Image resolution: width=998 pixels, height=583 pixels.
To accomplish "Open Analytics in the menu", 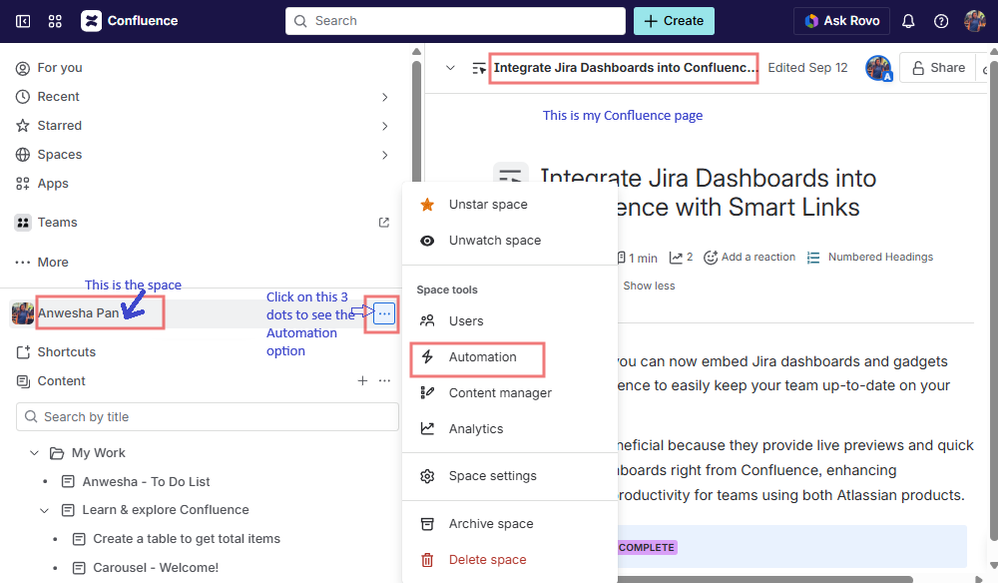I will point(510,429).
